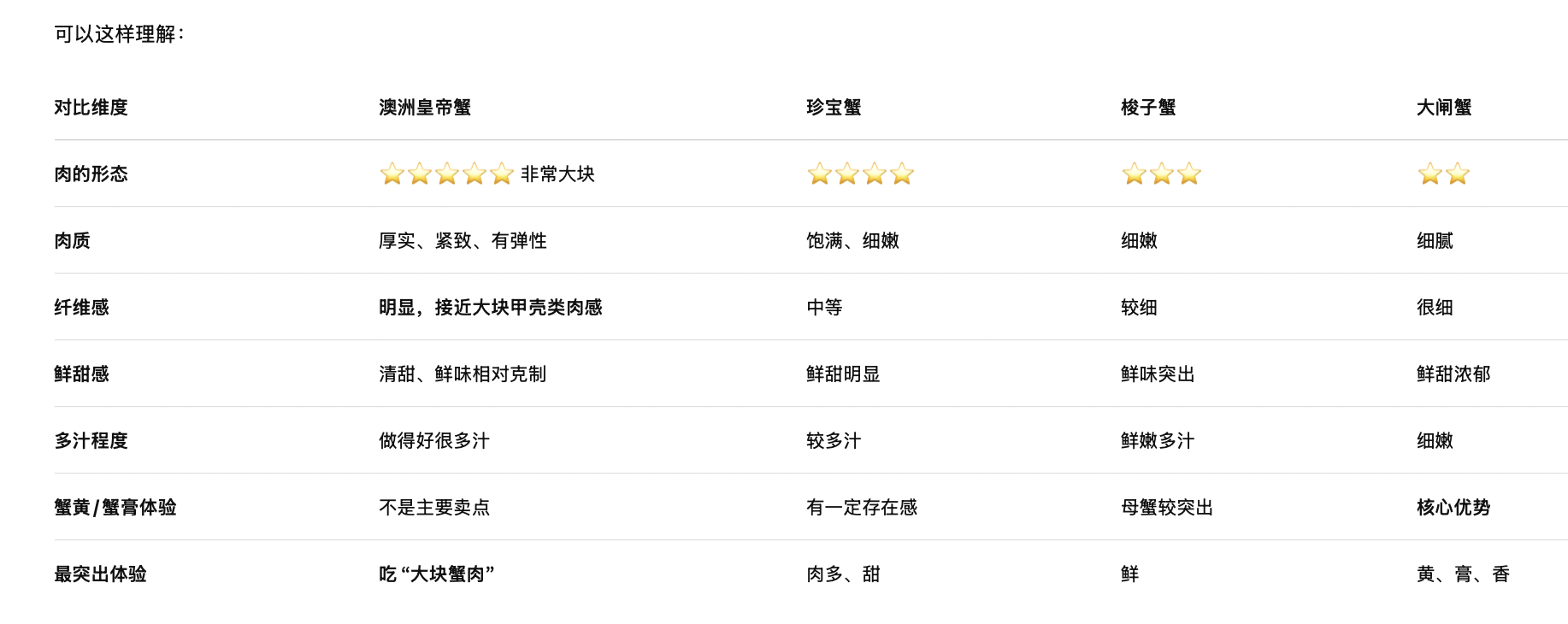The image size is (1568, 624).
Task: Click the bold 核心优势 cell
Action: (x=1453, y=508)
